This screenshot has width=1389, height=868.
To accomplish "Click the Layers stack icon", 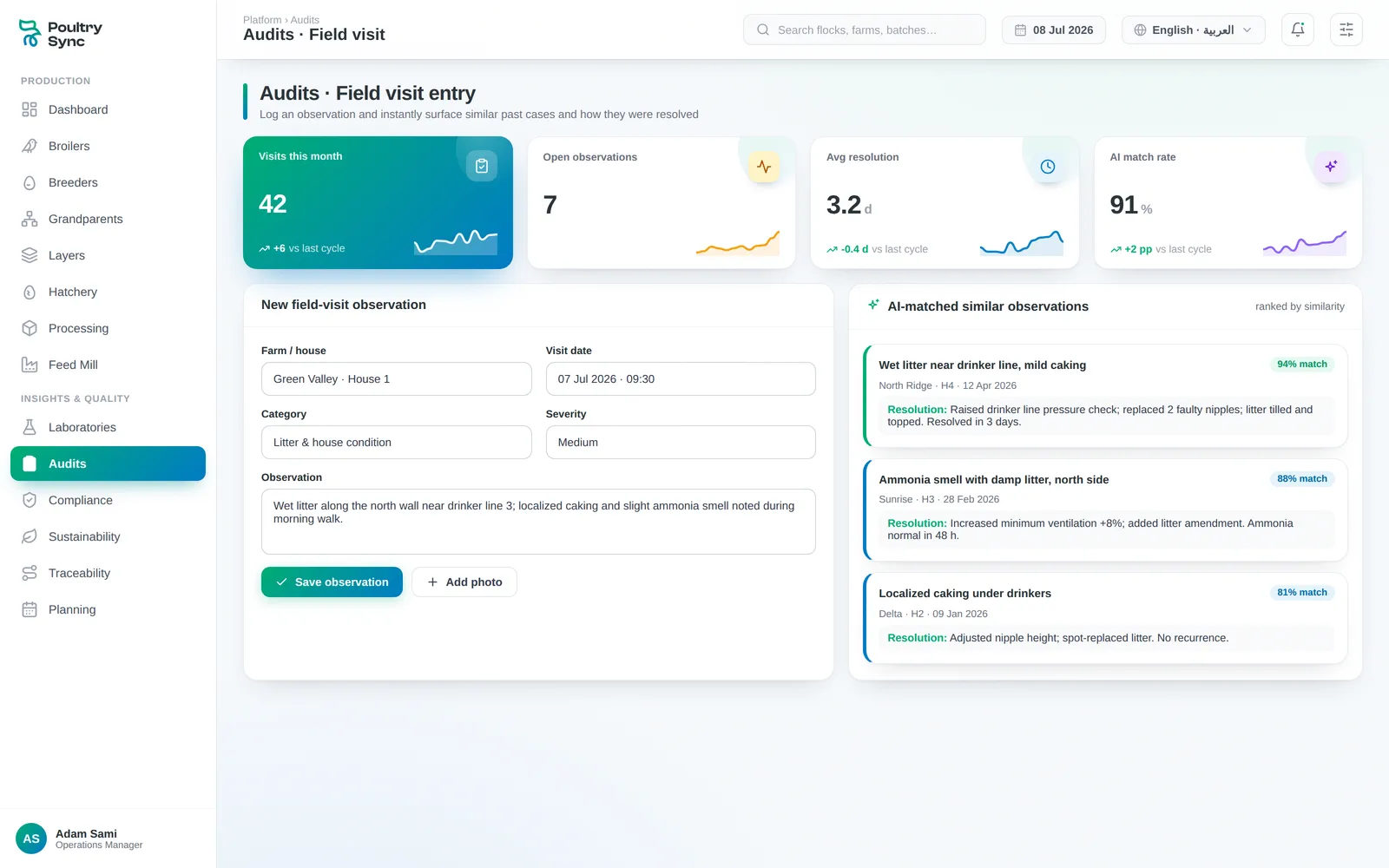I will point(30,255).
